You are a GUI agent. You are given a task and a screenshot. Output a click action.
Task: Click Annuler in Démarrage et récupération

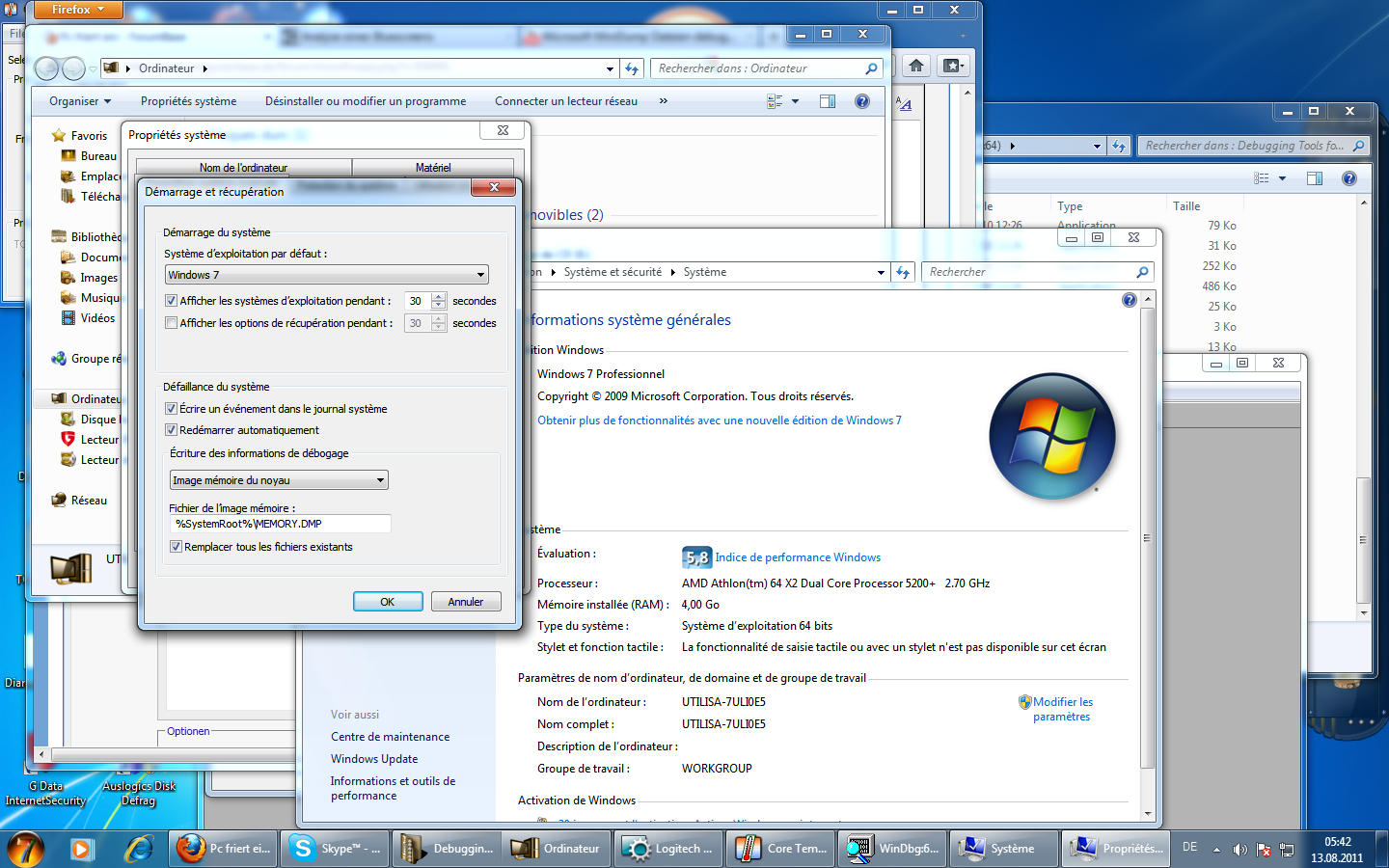(466, 602)
